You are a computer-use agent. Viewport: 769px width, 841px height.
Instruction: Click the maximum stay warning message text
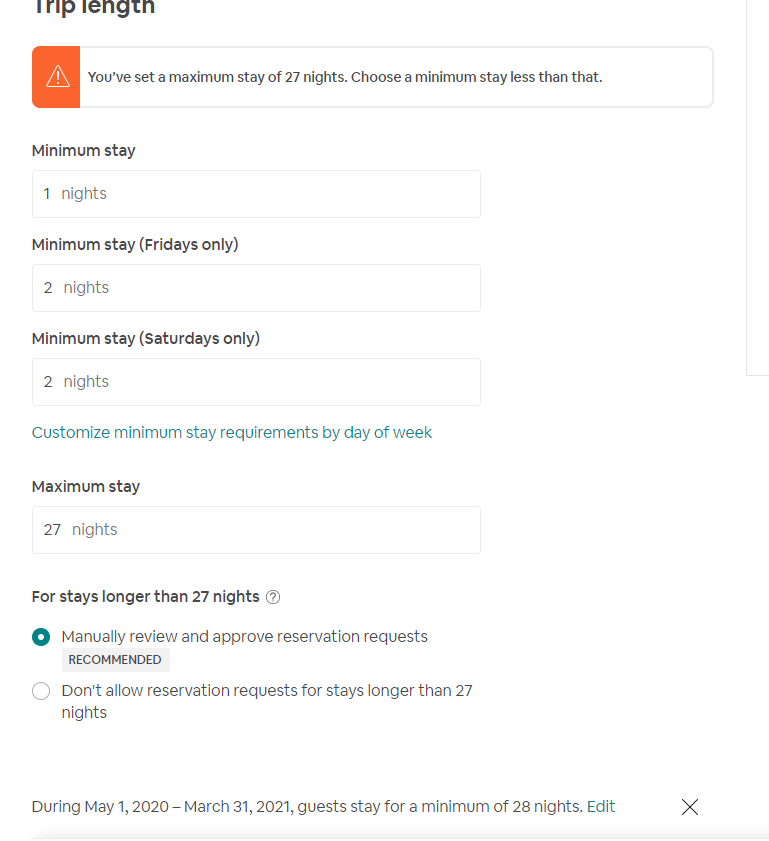[345, 77]
